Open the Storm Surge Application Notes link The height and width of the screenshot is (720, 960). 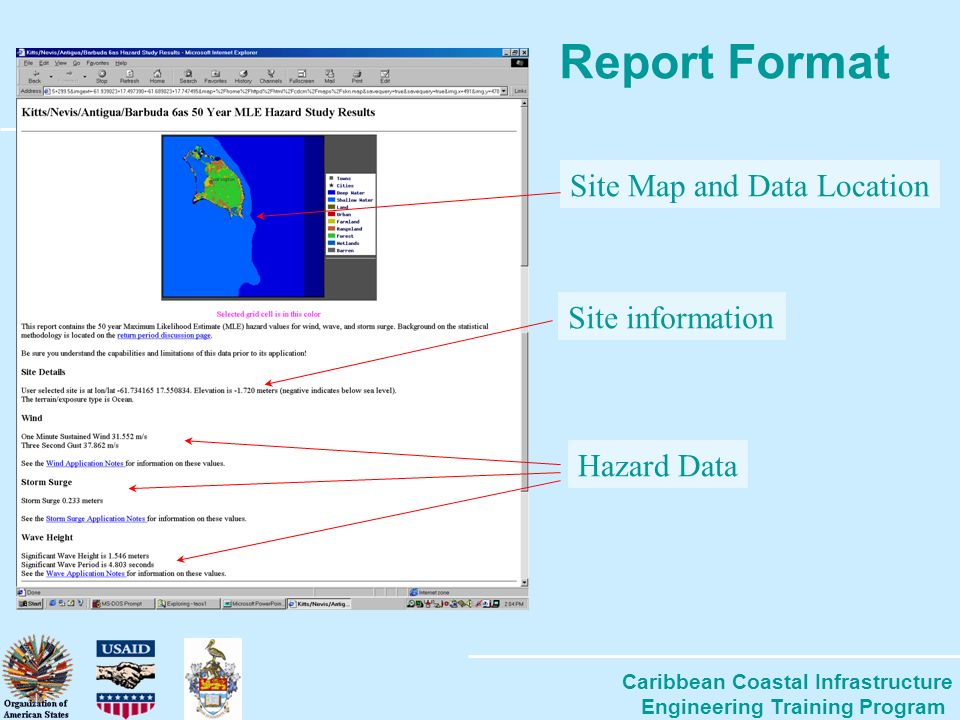(96, 519)
